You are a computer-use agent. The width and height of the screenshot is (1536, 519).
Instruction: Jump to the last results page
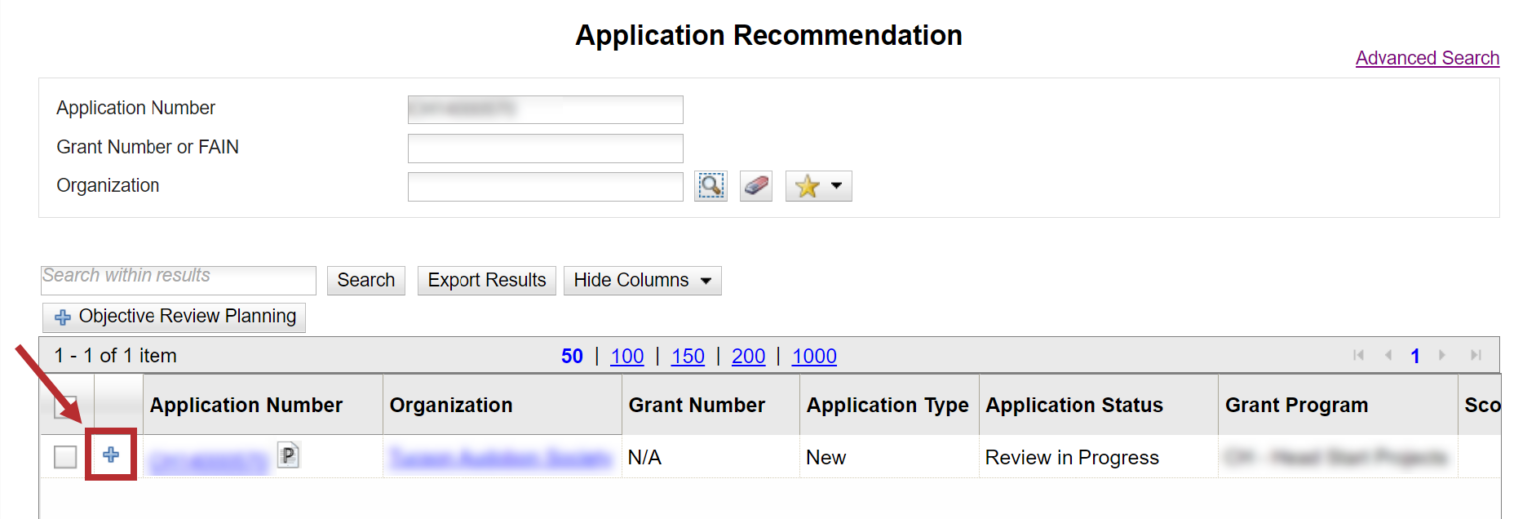click(x=1475, y=356)
